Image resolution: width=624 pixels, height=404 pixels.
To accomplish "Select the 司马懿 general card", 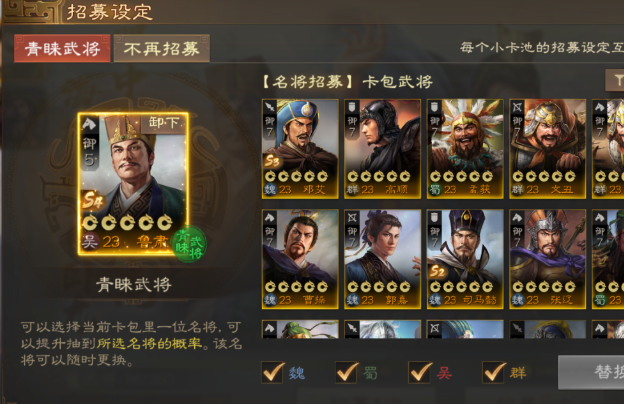I will pyautogui.click(x=465, y=259).
